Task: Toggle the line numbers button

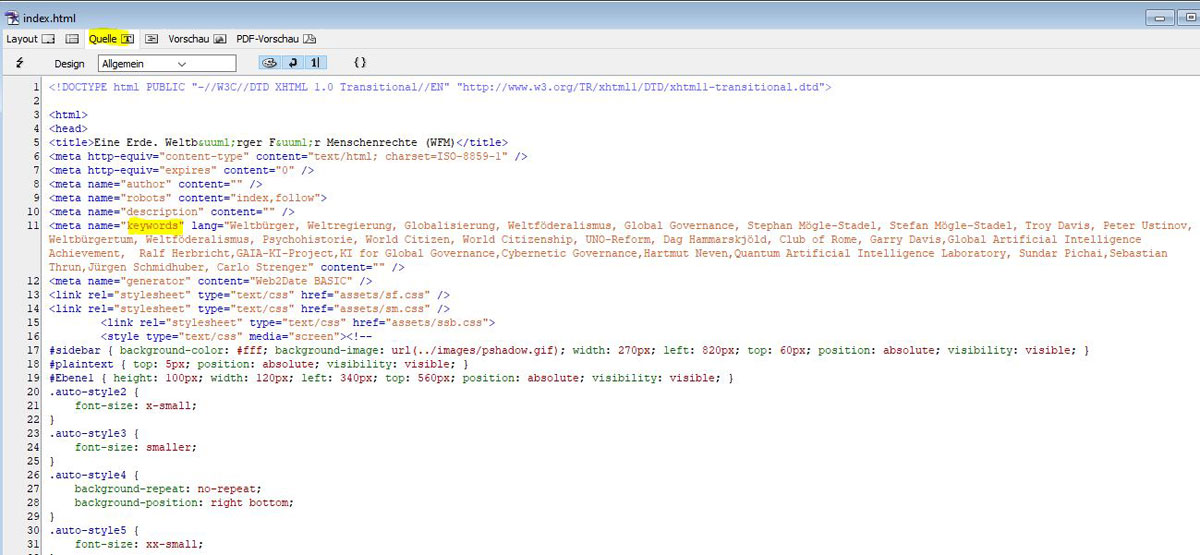Action: (x=315, y=63)
